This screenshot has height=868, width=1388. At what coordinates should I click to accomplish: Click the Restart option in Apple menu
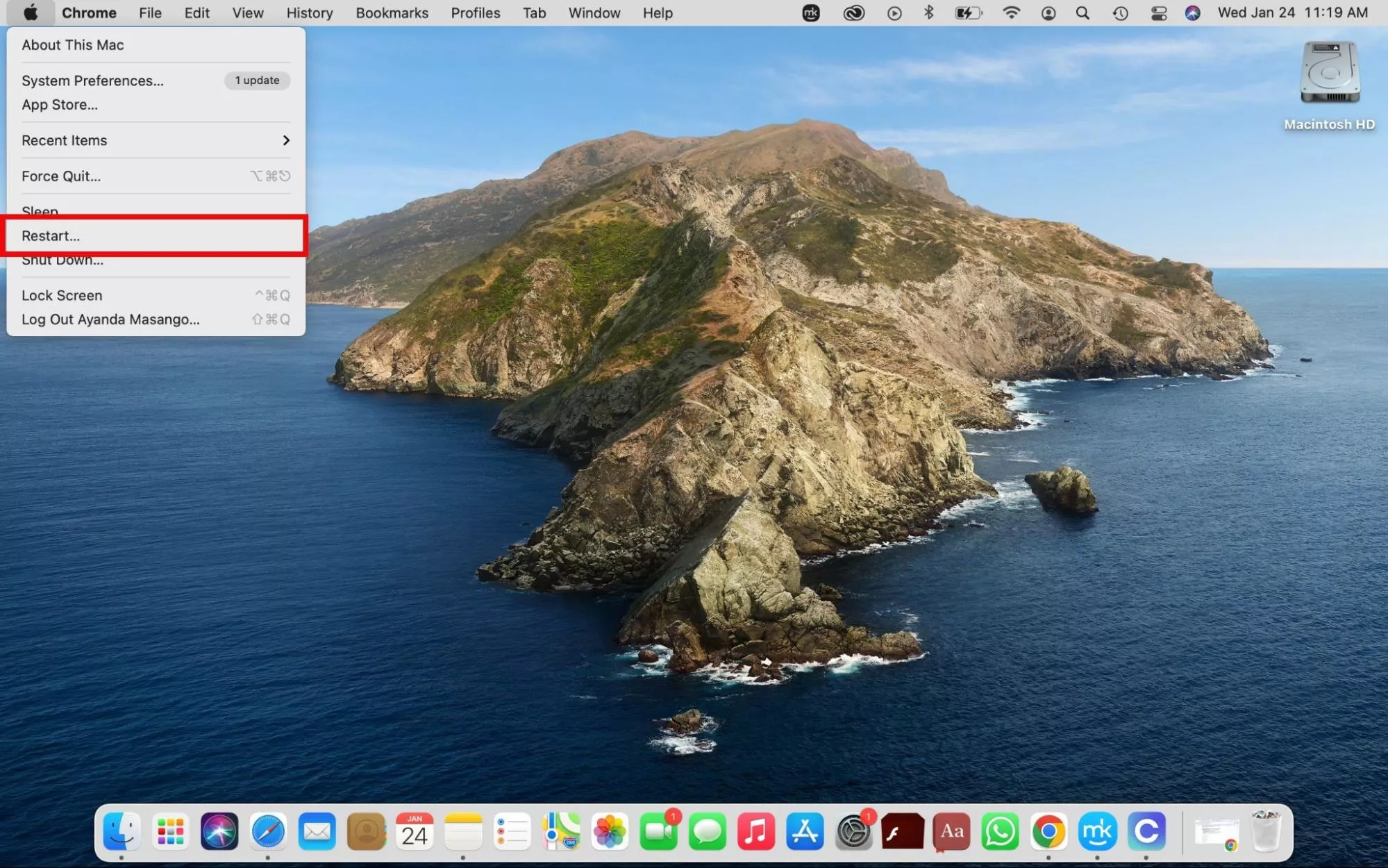tap(156, 235)
